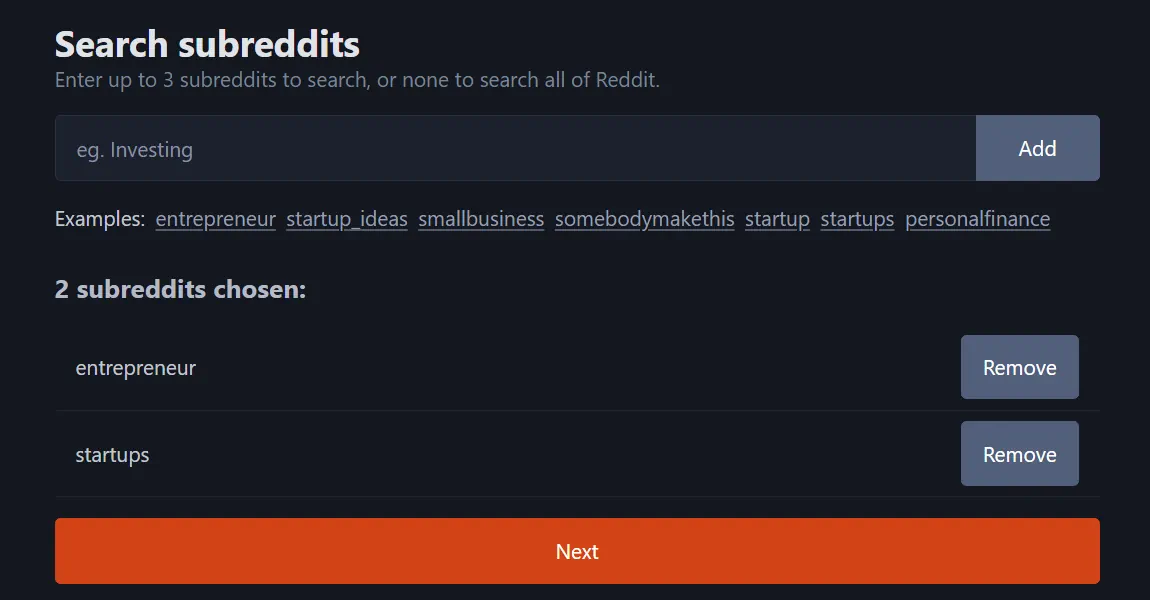This screenshot has width=1150, height=600.
Task: Focus the box showing 'eg. Investing' placeholder
Action: [515, 149]
